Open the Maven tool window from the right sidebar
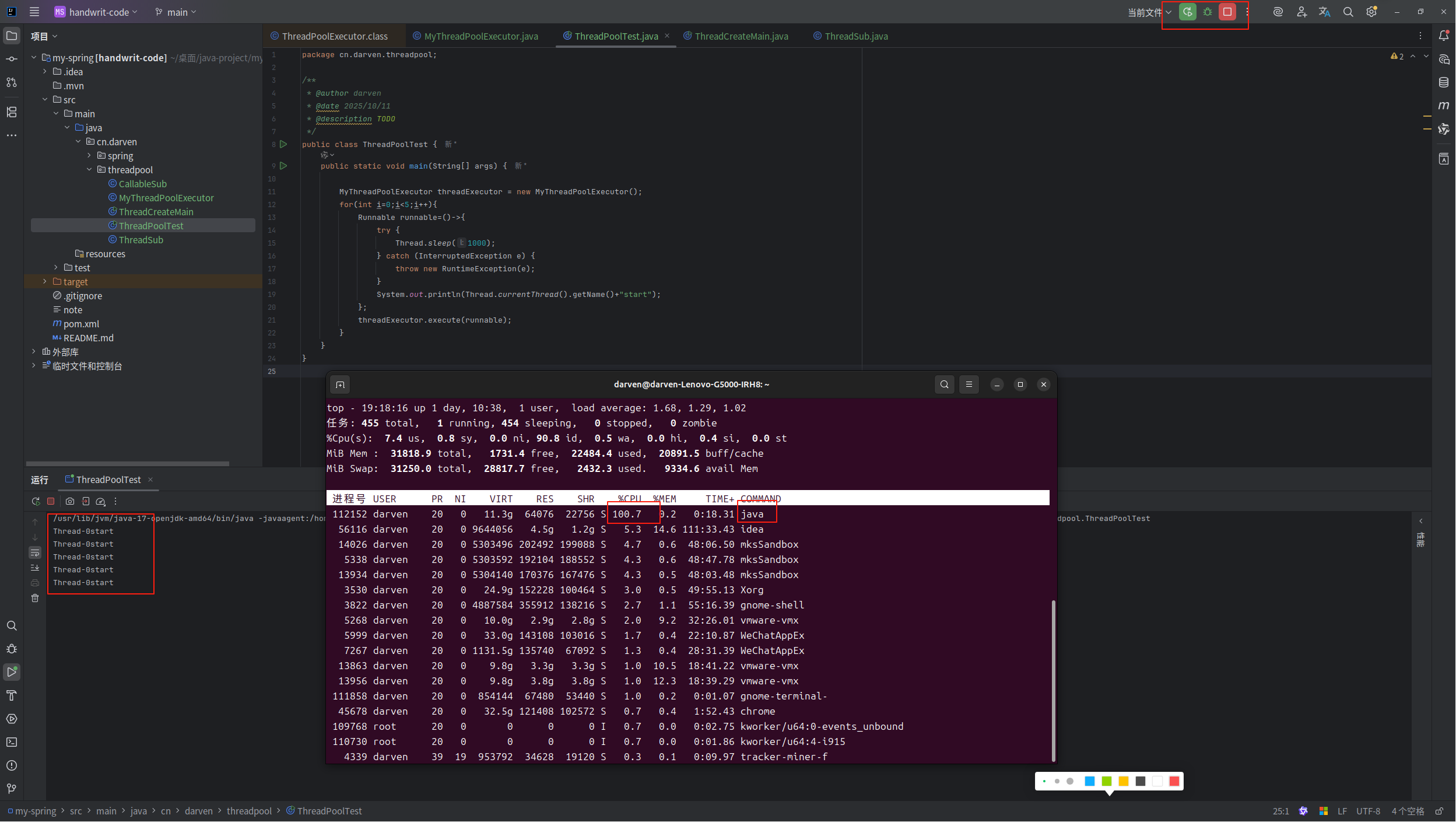 coord(1444,106)
